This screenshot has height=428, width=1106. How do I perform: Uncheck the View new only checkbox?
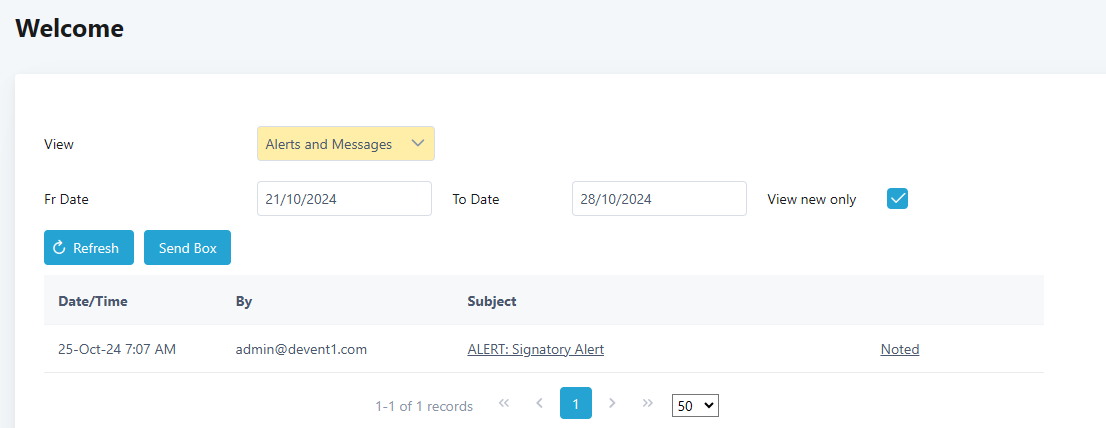(897, 198)
